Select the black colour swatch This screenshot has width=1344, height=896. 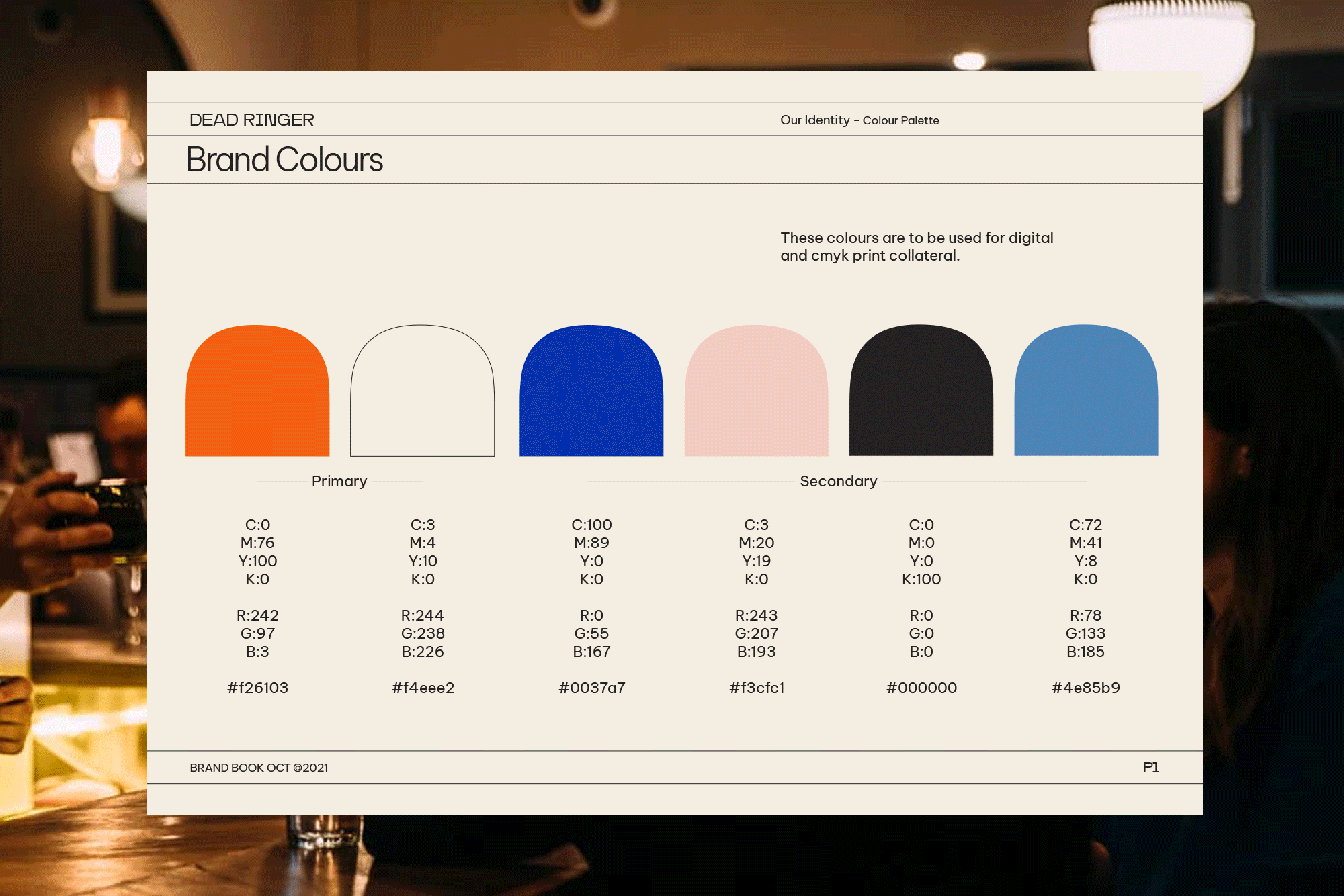coord(921,391)
